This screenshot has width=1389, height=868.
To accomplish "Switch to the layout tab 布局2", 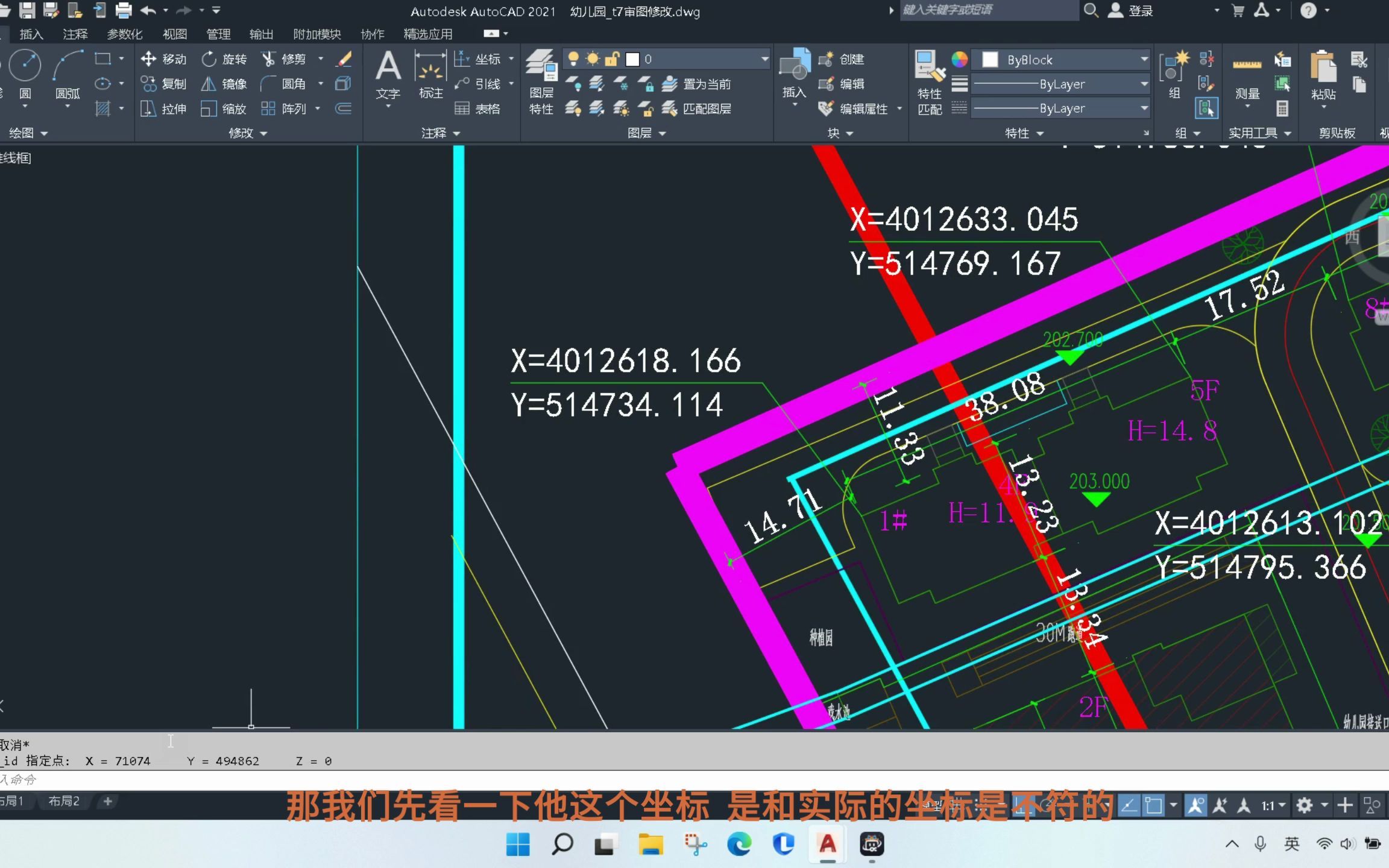I will (x=64, y=801).
